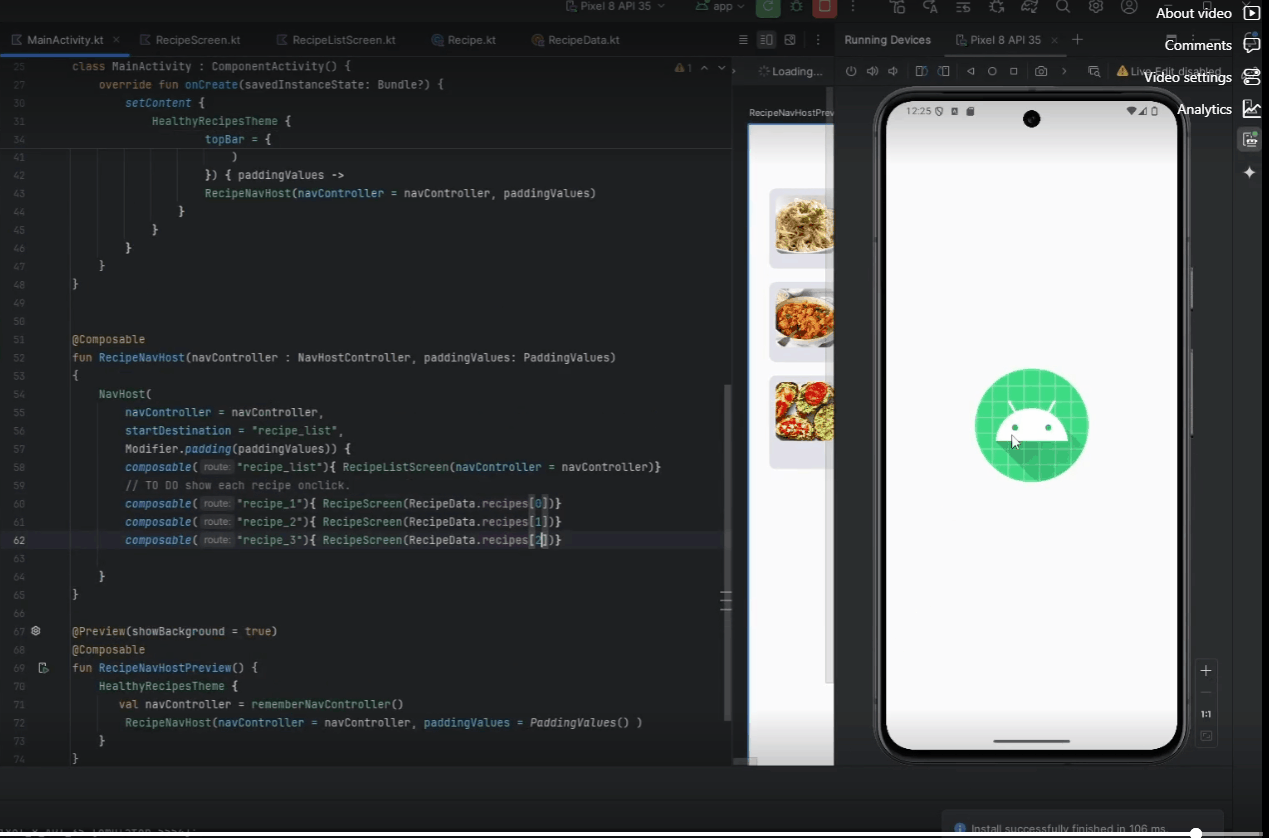1269x838 pixels.
Task: Click the About video overlay button
Action: [x=1208, y=13]
